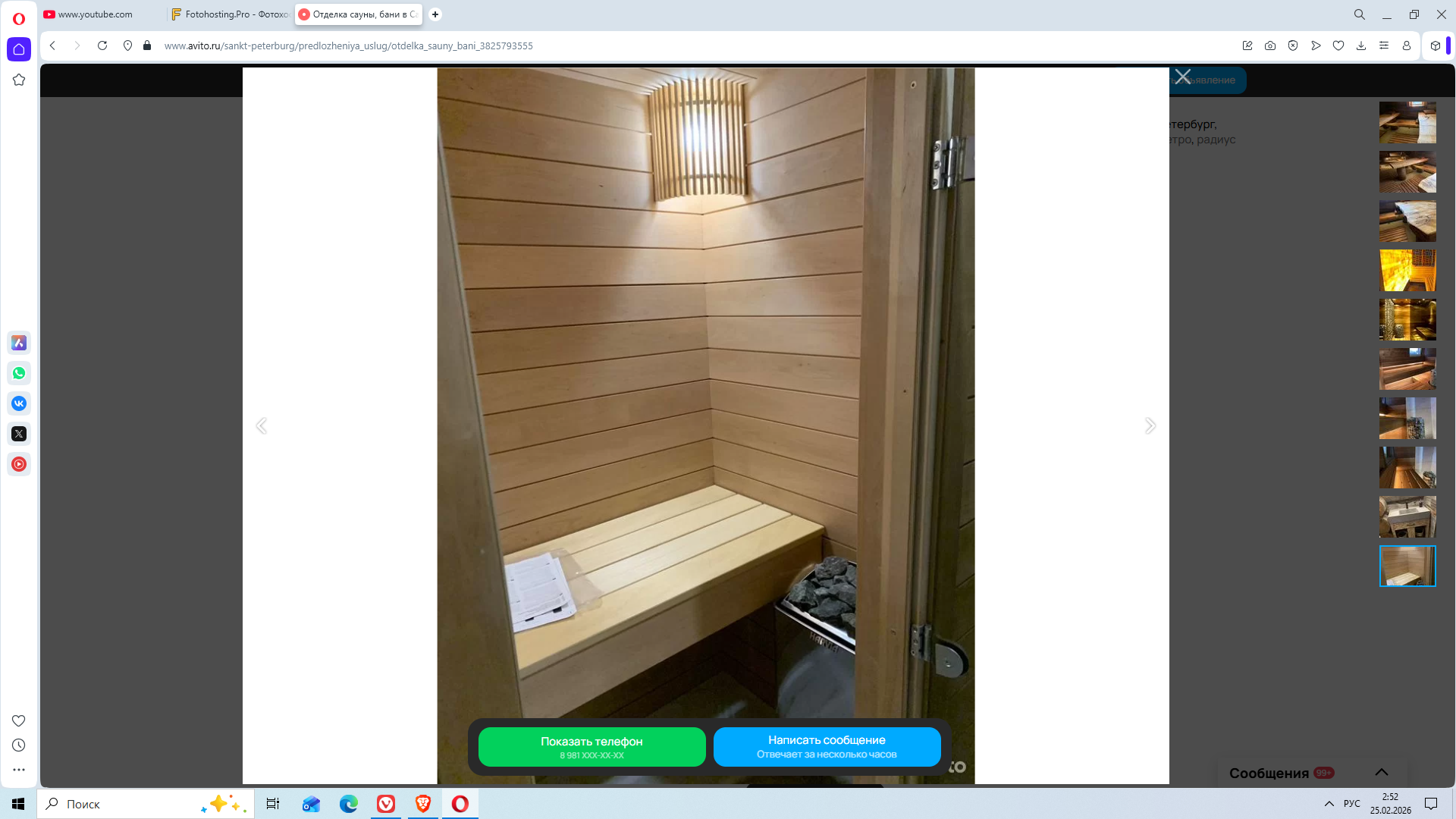1456x819 pixels.
Task: Click the Показать телефон button
Action: [591, 747]
